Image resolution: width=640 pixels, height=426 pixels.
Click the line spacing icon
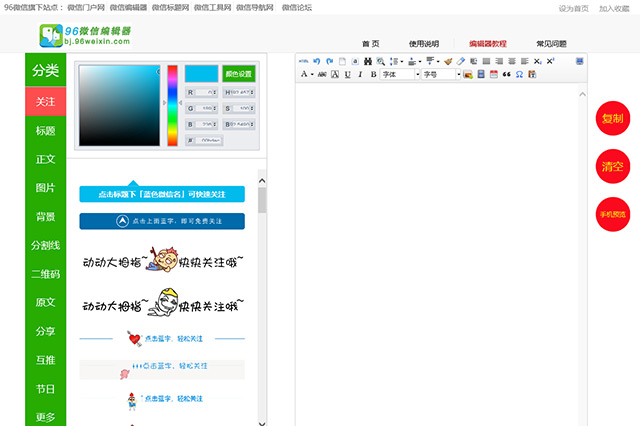[393, 61]
